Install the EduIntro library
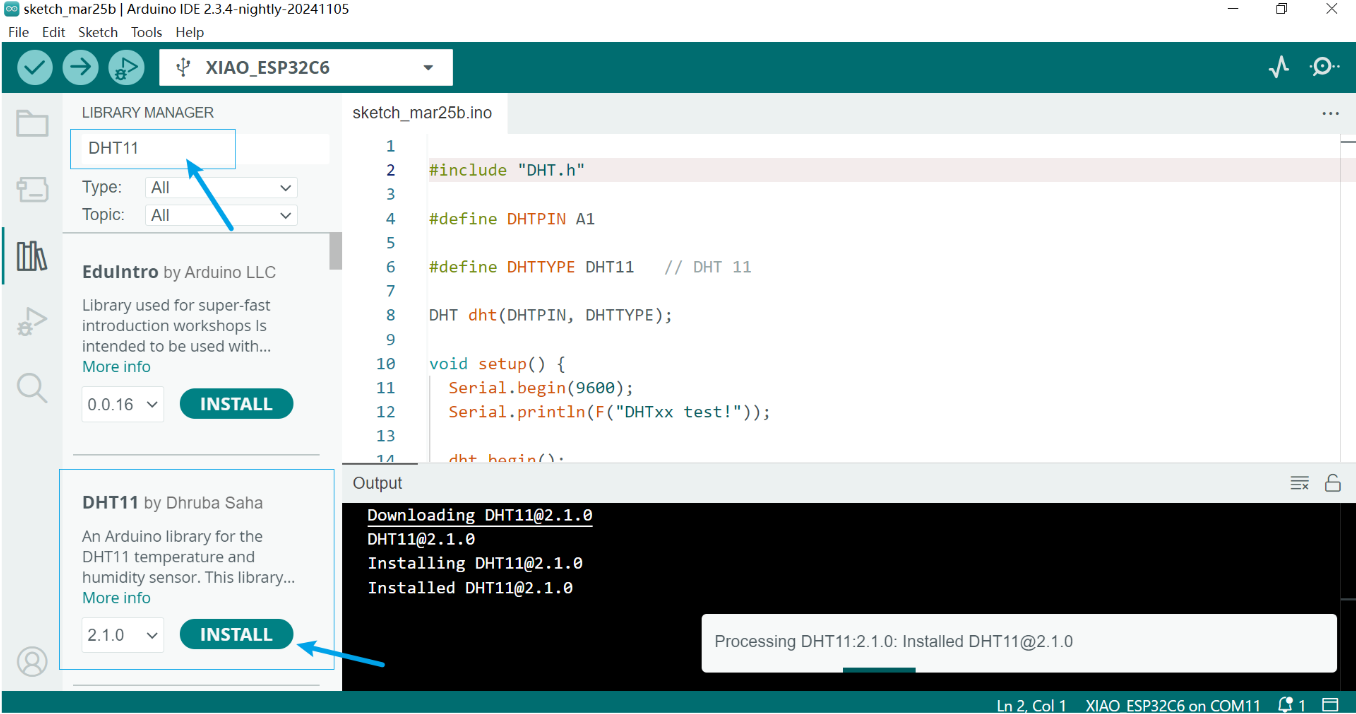1356x714 pixels. [x=236, y=404]
